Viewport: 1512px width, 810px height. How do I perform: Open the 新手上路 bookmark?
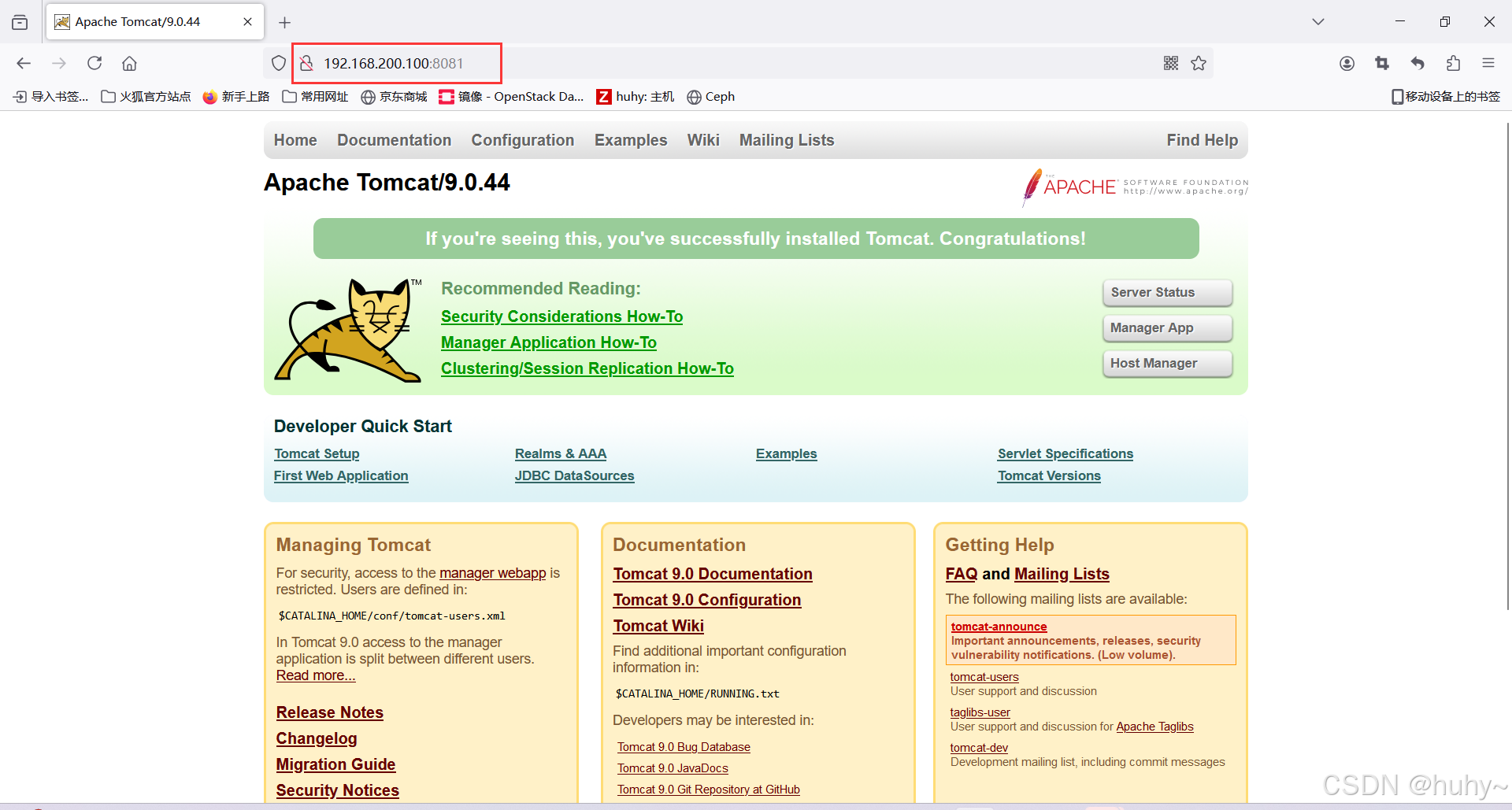[x=236, y=97]
